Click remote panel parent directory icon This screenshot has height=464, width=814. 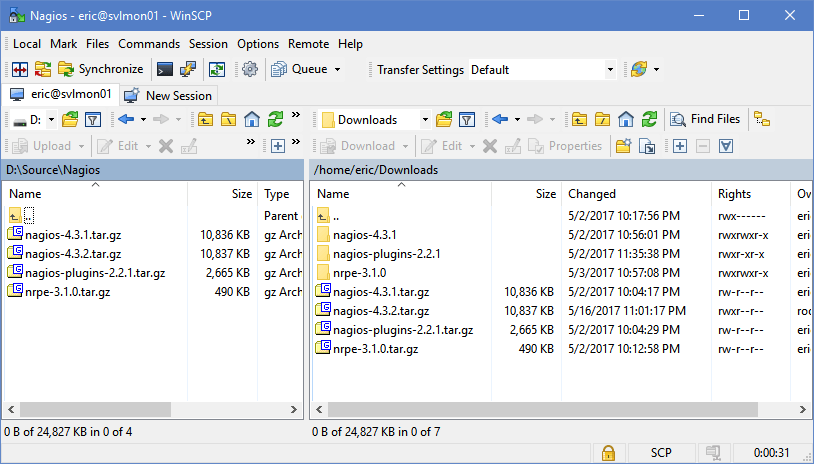[x=579, y=120]
